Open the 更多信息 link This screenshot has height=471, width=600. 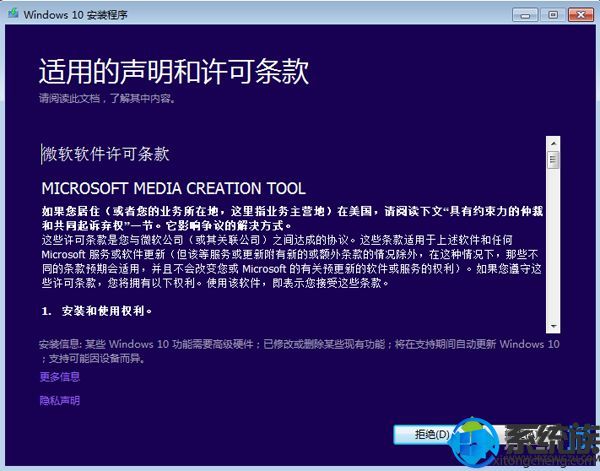[60, 377]
